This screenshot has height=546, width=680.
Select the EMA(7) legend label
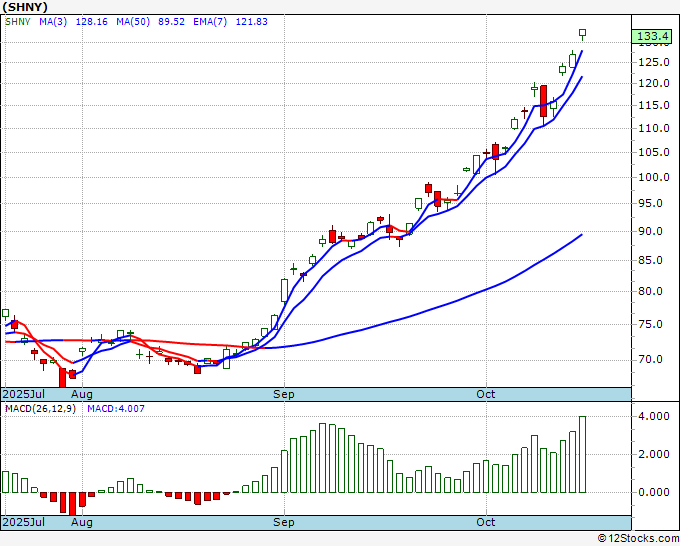[210, 22]
